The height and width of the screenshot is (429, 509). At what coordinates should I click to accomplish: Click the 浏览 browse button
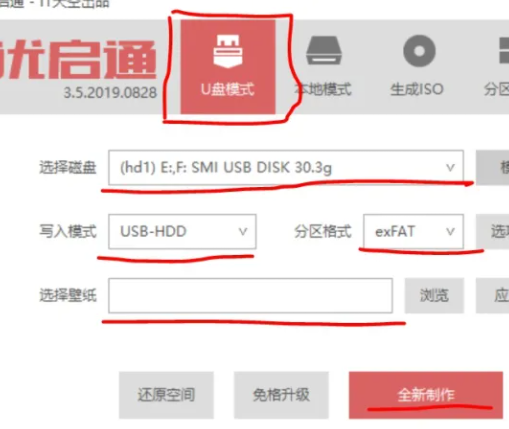434,295
